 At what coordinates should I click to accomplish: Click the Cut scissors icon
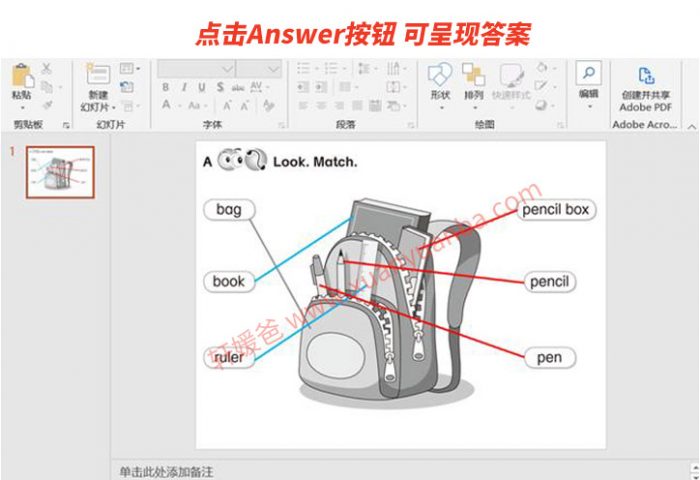coord(46,69)
